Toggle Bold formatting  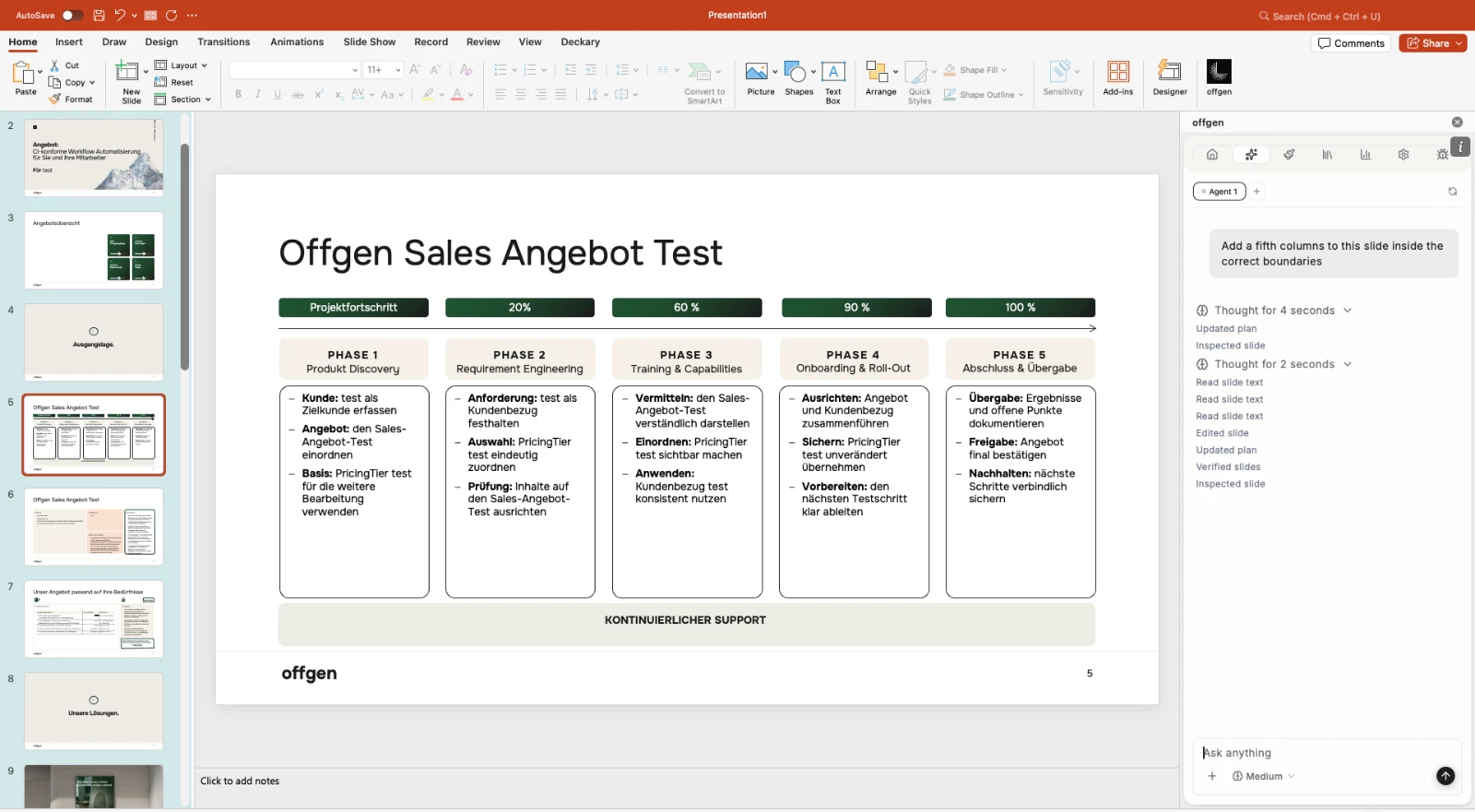click(238, 94)
